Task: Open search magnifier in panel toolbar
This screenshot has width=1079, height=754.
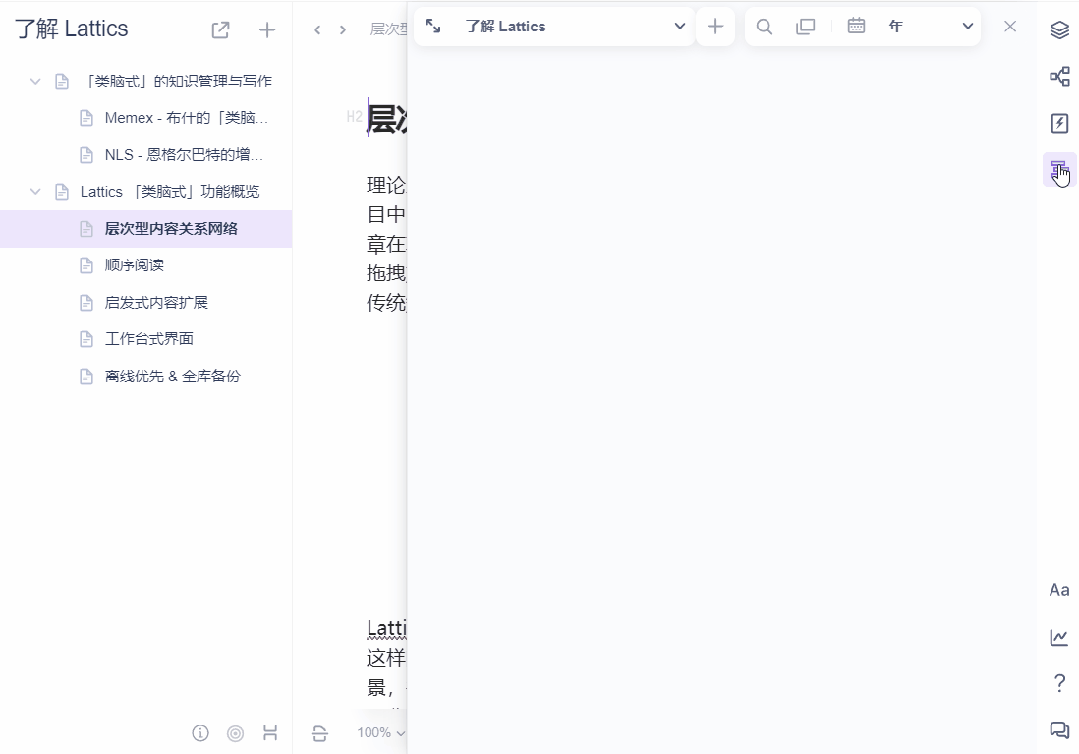Action: (x=764, y=26)
